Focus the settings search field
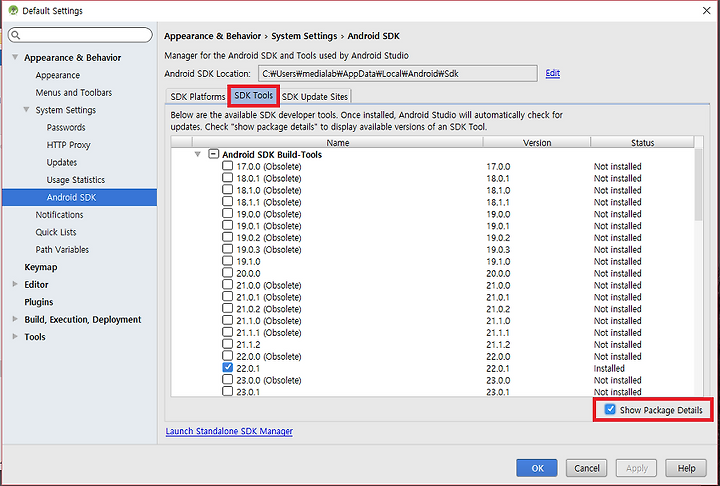The height and width of the screenshot is (486, 720). point(80,35)
